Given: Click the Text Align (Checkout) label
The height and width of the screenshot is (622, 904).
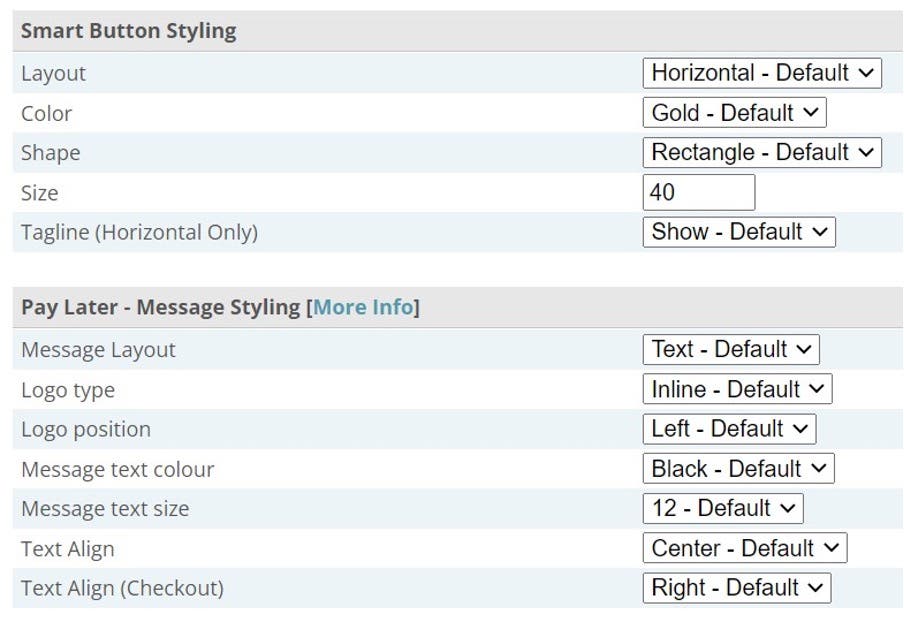Looking at the screenshot, I should (x=122, y=588).
